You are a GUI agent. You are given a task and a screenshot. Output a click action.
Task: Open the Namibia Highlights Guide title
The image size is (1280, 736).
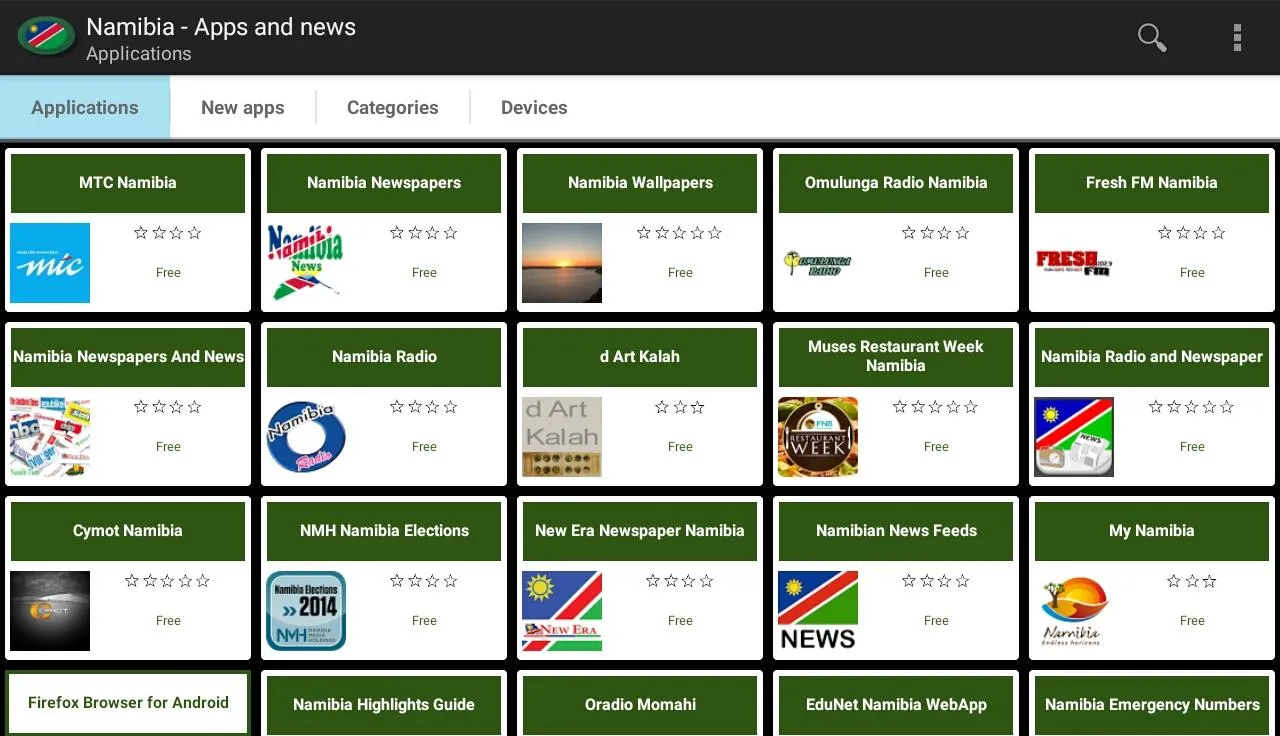(x=384, y=705)
